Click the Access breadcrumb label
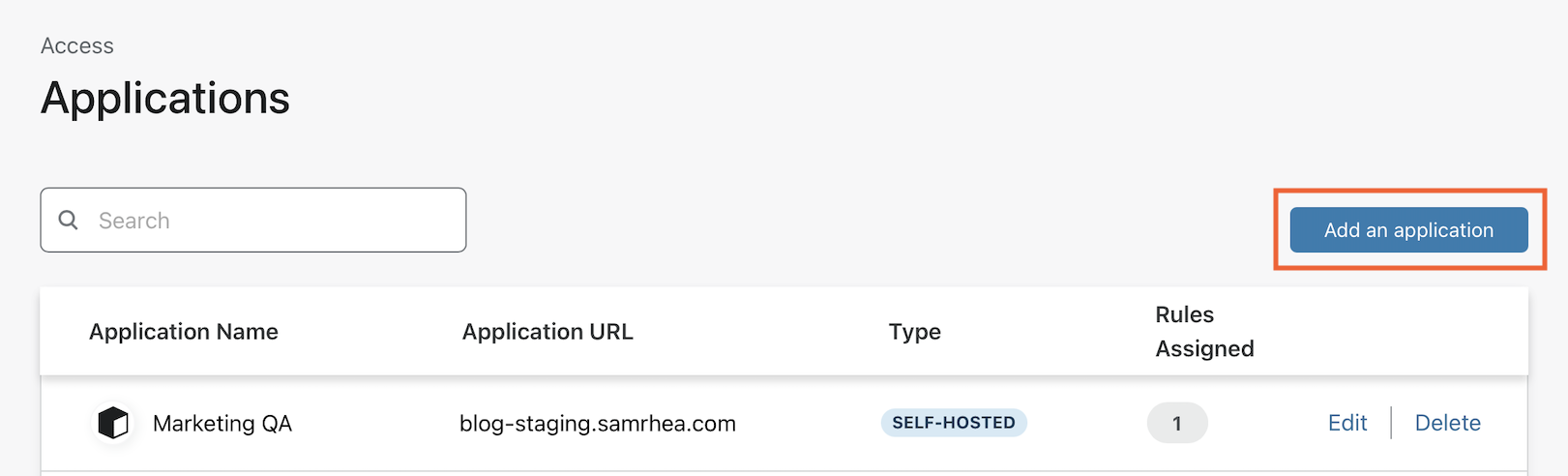 click(x=77, y=45)
